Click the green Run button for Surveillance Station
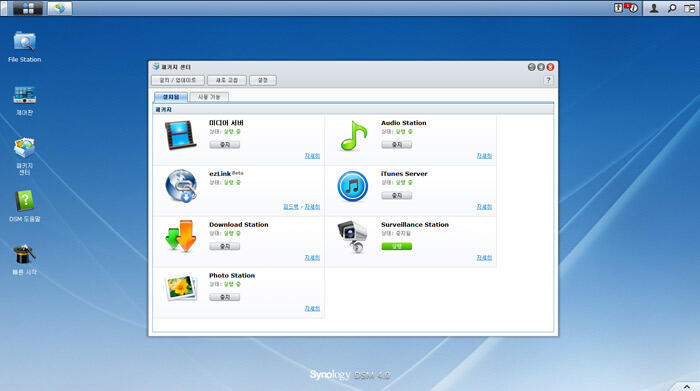The image size is (700, 391). [396, 246]
